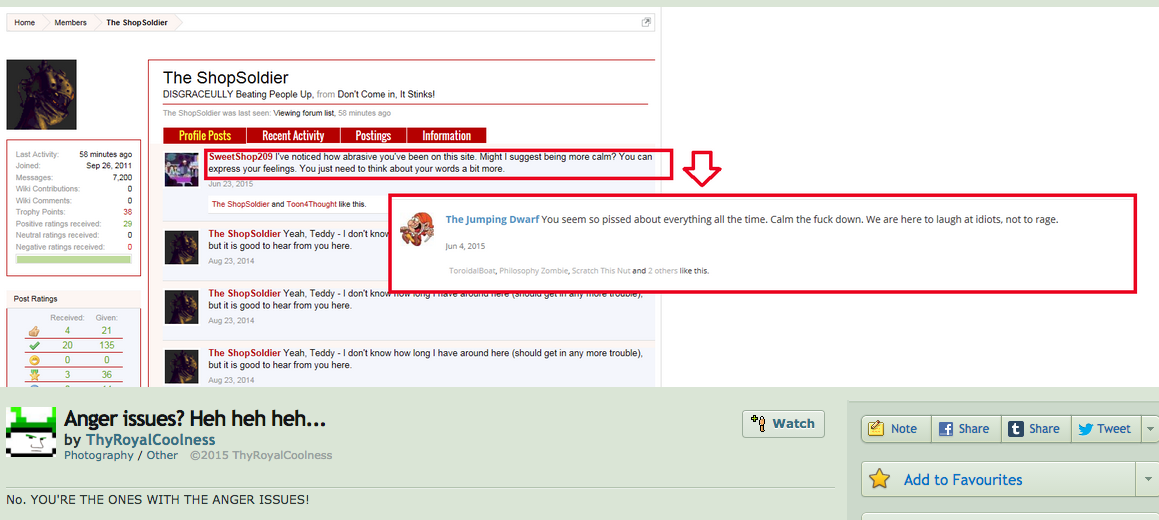Click the pop-out icon beside the breadcrumb bar
This screenshot has height=520, width=1159.
646,22
